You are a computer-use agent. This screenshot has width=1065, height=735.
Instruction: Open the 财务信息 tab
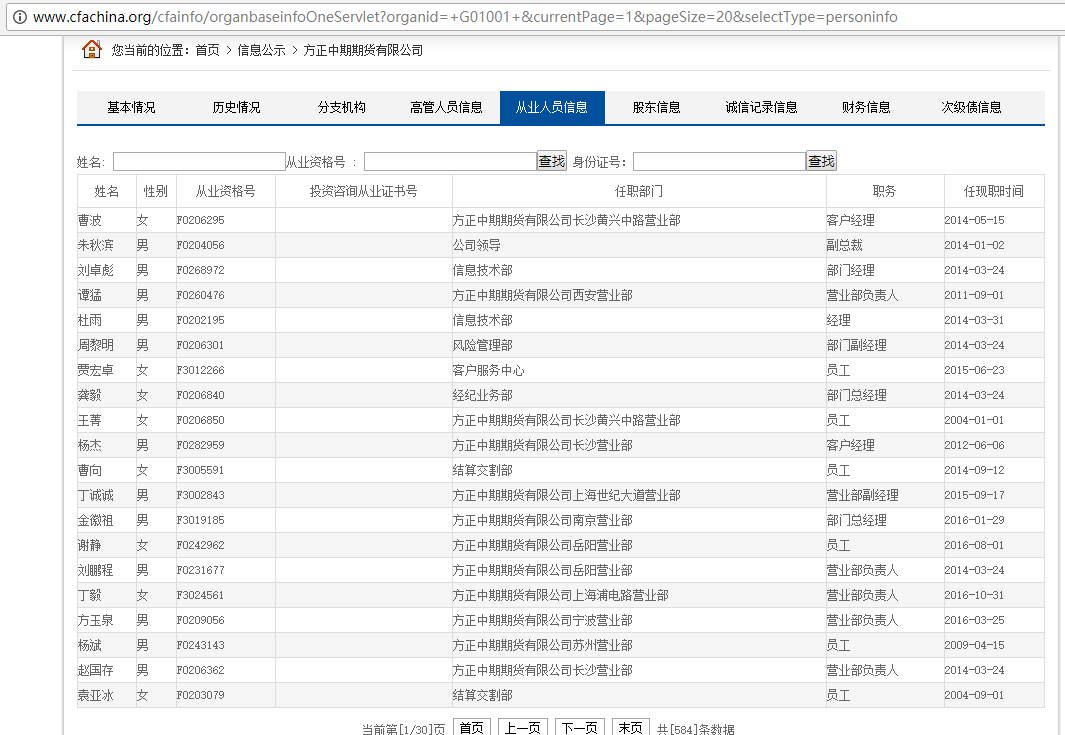866,107
